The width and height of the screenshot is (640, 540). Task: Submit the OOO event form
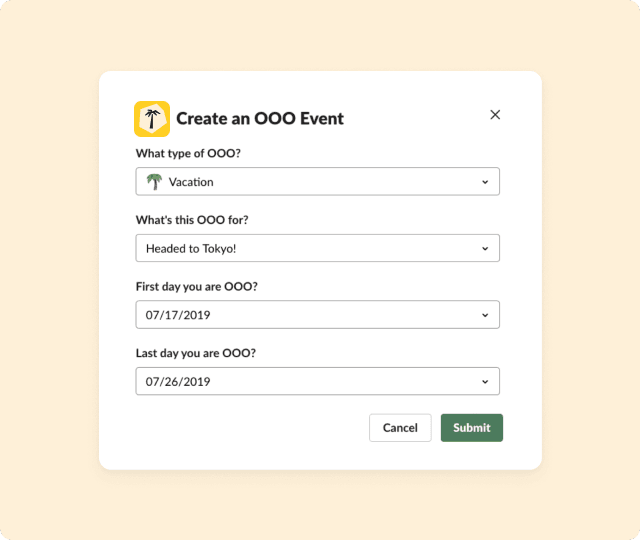point(472,428)
